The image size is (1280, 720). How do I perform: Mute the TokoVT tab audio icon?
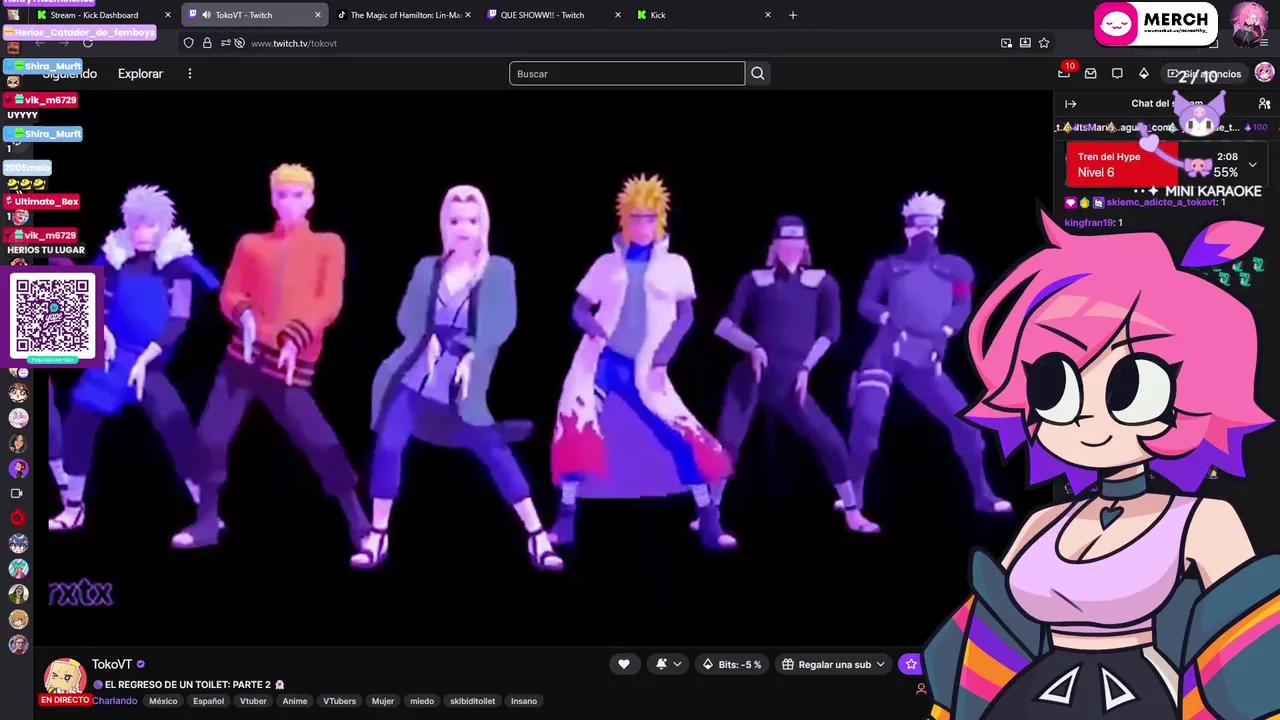click(206, 15)
